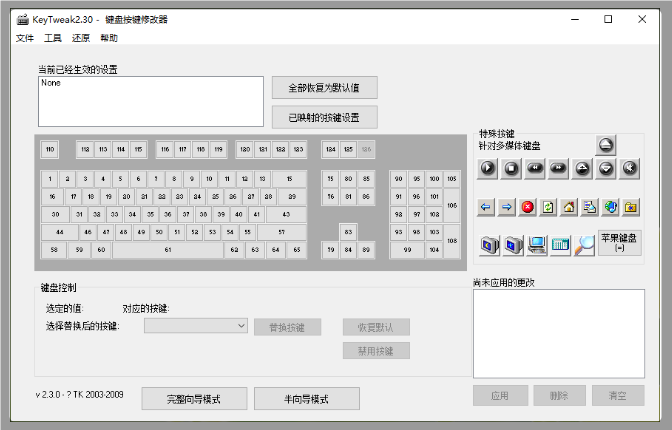Click the 已映射的按键设置 button

tap(324, 117)
